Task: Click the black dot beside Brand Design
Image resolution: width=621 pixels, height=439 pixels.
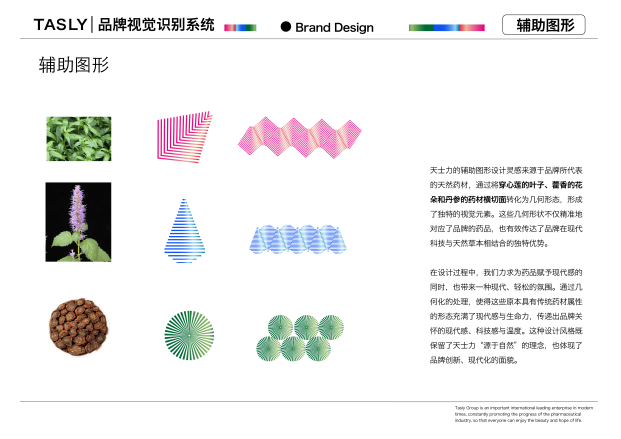Action: pyautogui.click(x=285, y=26)
